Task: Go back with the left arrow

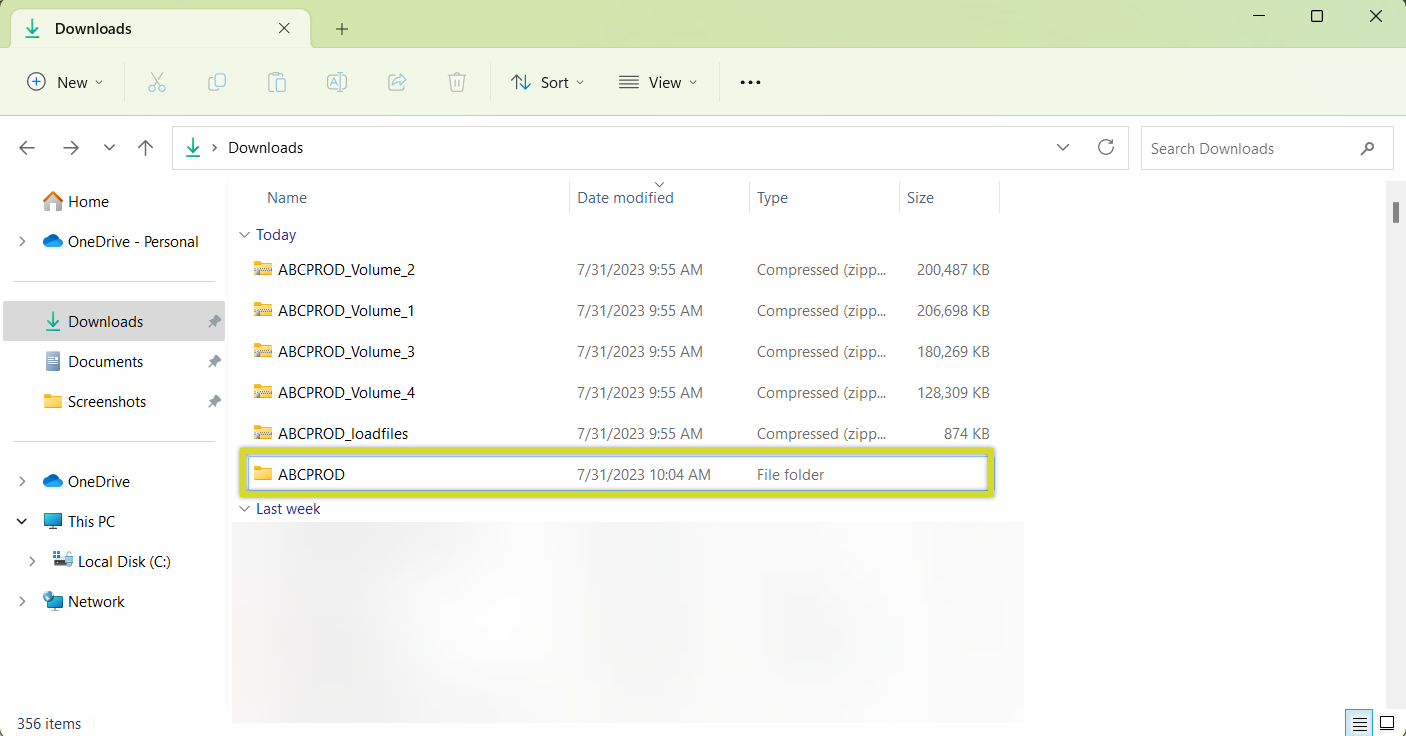Action: click(x=28, y=148)
